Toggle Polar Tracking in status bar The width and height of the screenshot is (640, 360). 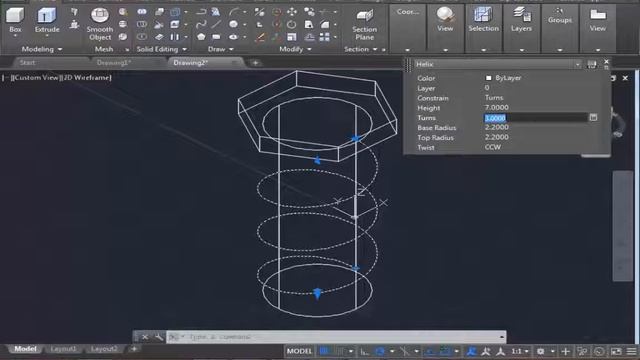click(x=380, y=351)
